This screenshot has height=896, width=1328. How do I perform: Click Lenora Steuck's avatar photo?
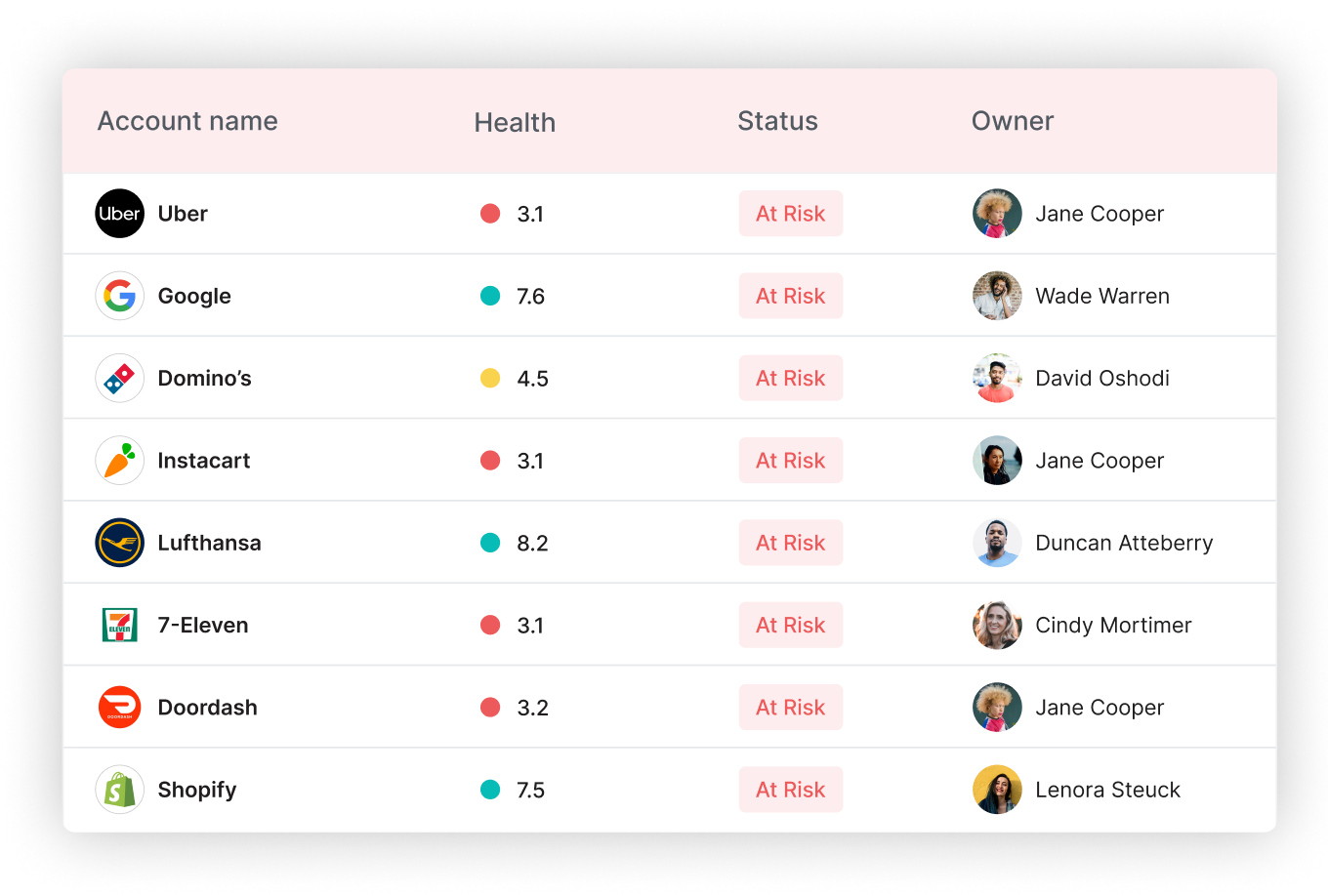[x=997, y=790]
